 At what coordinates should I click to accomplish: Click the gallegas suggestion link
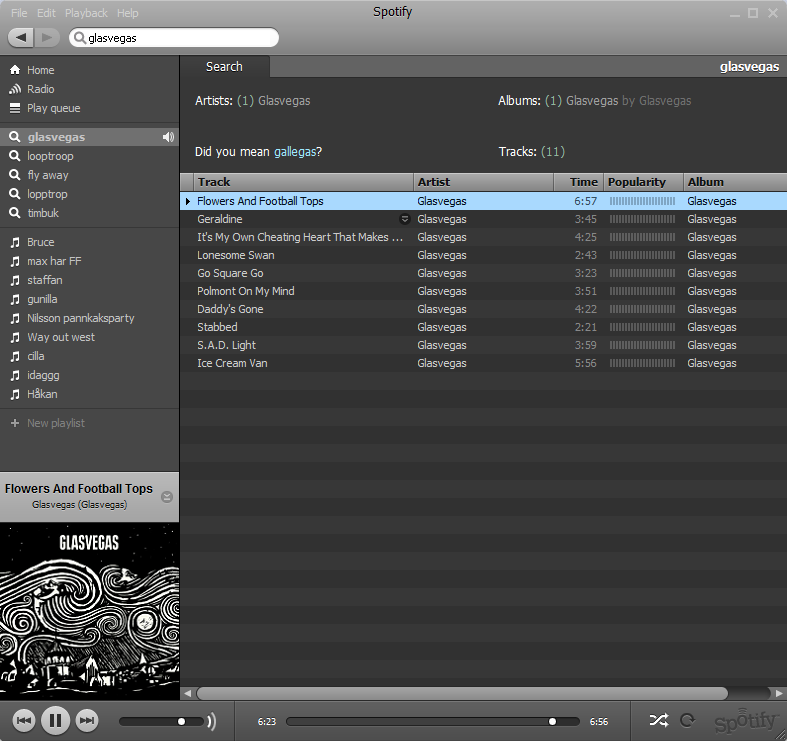[295, 152]
